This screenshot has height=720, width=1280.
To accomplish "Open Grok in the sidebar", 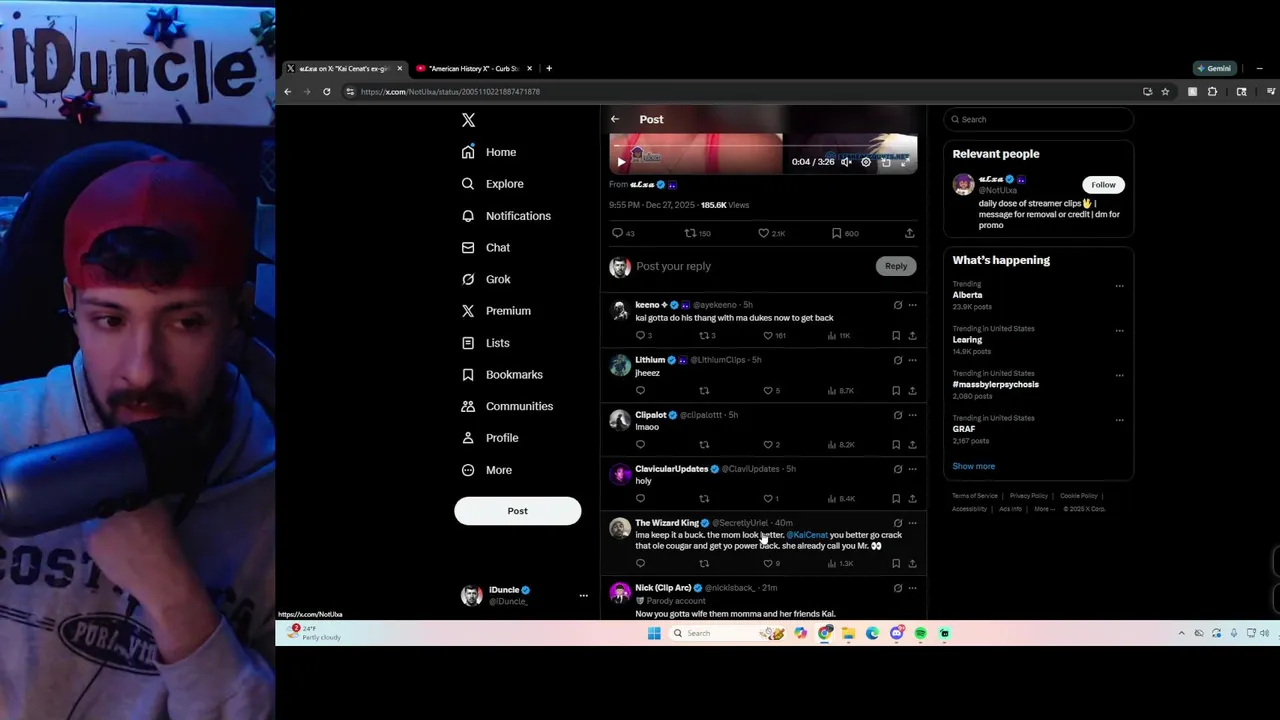I will point(486,279).
